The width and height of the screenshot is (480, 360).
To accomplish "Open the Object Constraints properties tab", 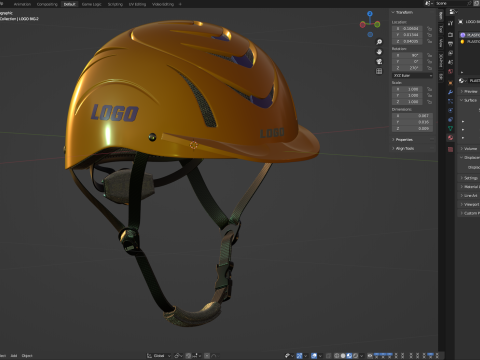I will click(x=451, y=119).
